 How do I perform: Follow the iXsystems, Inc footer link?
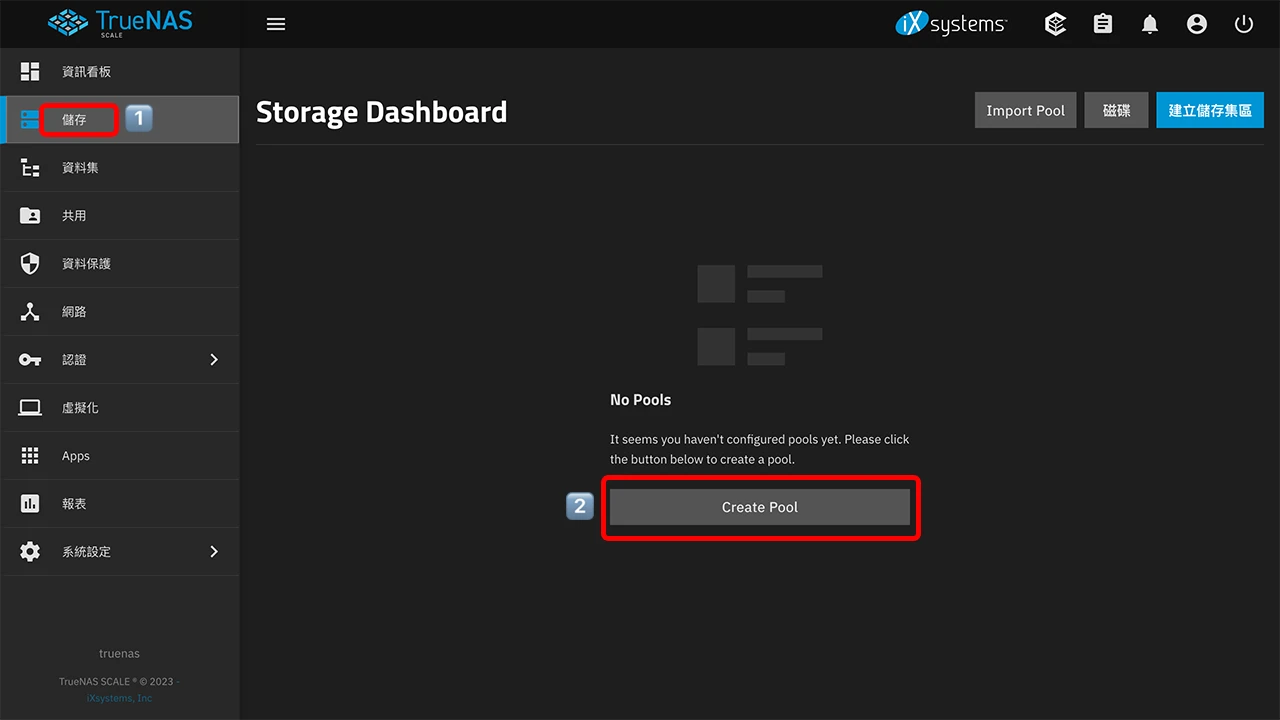tap(119, 698)
